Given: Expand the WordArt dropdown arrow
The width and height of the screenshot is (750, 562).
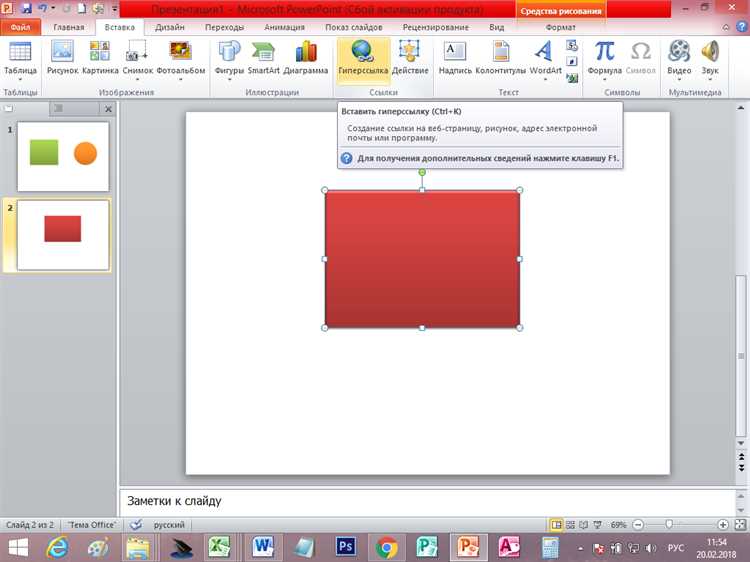Looking at the screenshot, I should tap(545, 80).
